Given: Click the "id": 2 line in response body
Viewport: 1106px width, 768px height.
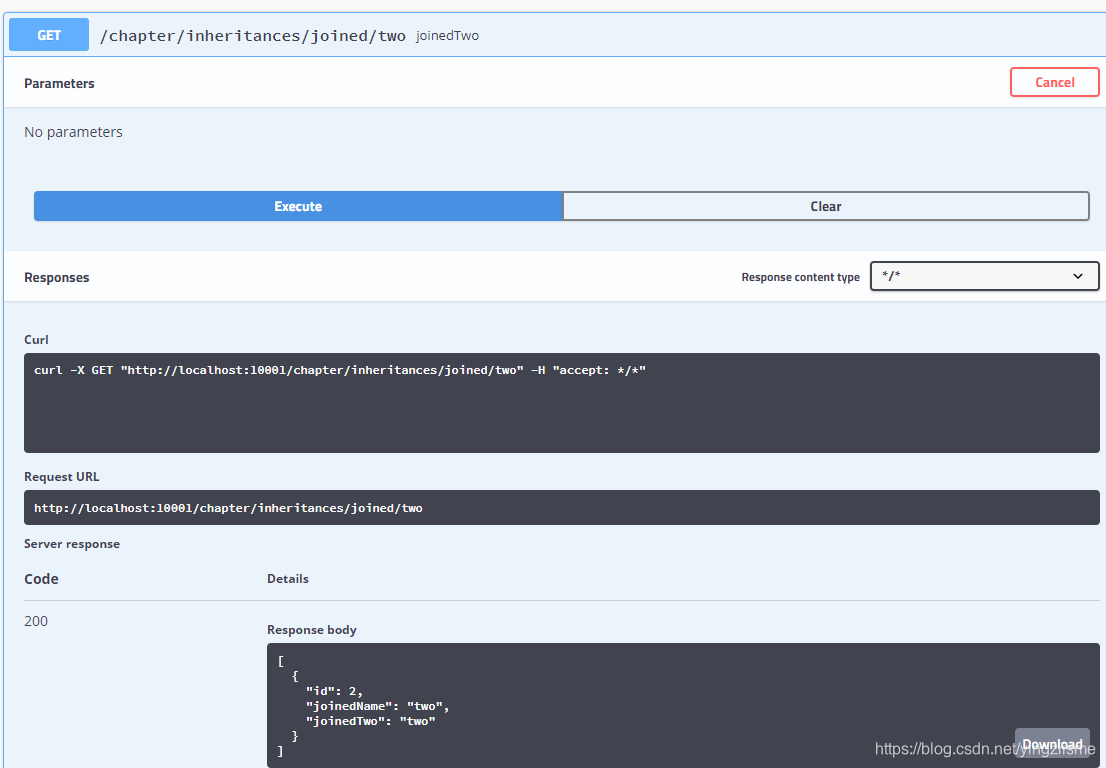Looking at the screenshot, I should [334, 691].
